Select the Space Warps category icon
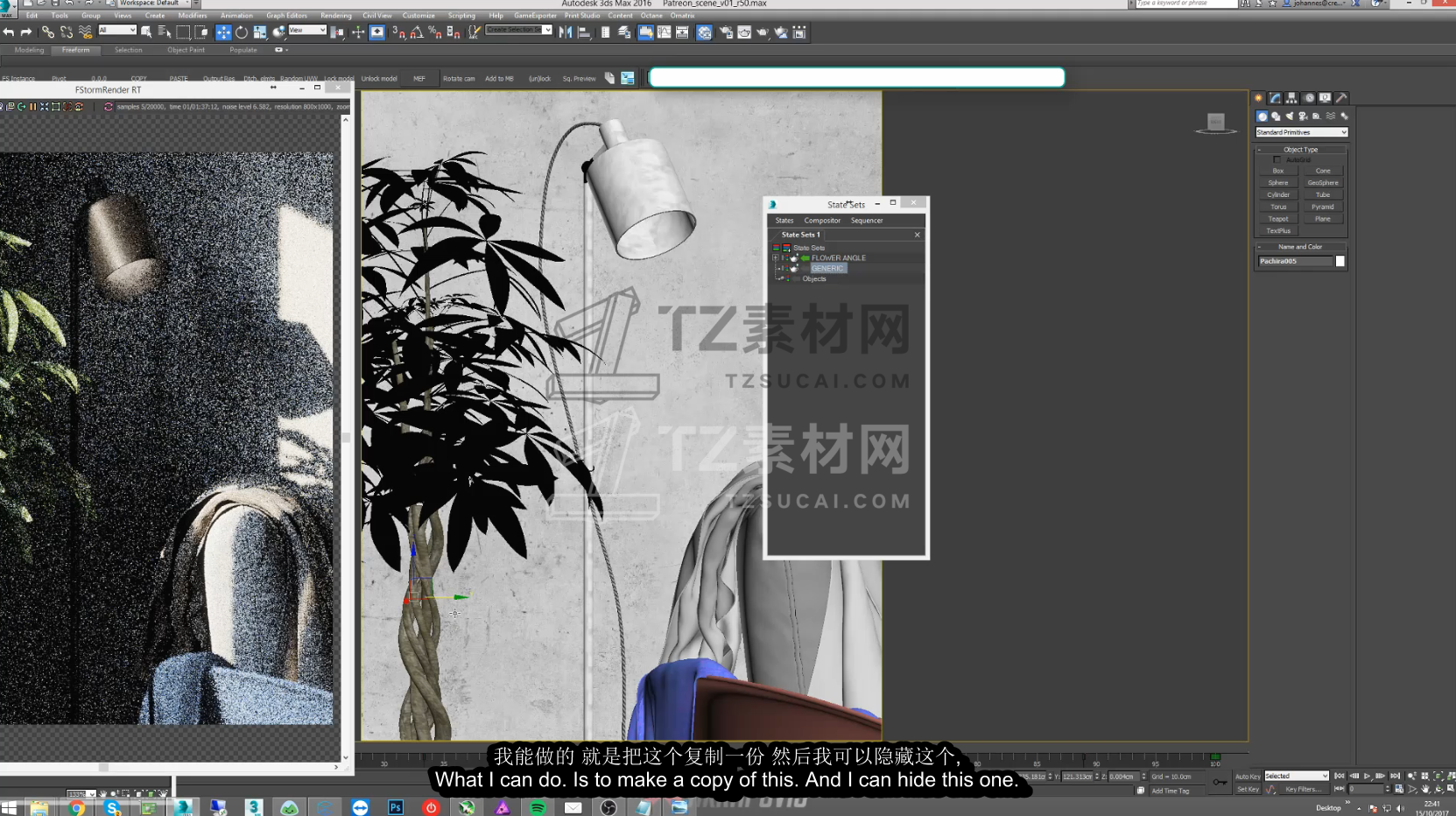The image size is (1456, 816). pyautogui.click(x=1331, y=116)
